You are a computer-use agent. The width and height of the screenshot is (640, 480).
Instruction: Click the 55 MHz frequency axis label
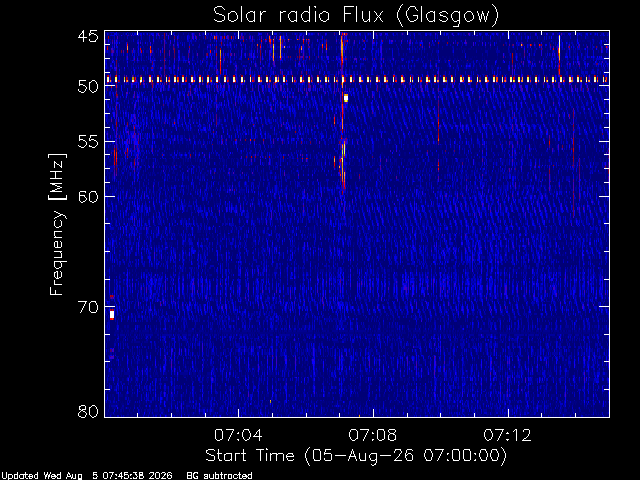(88, 142)
